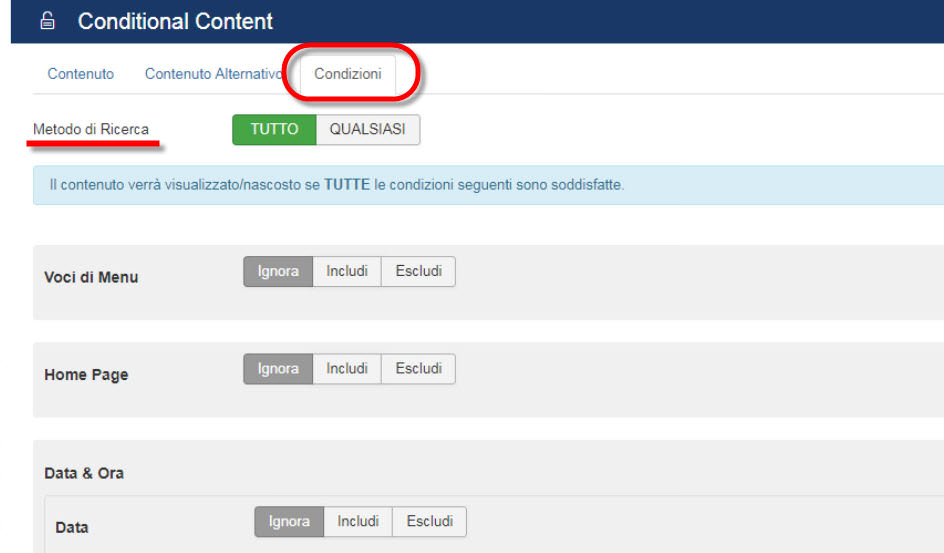Select Includi for Home Page
Screen dimensions: 944x553
tap(347, 369)
